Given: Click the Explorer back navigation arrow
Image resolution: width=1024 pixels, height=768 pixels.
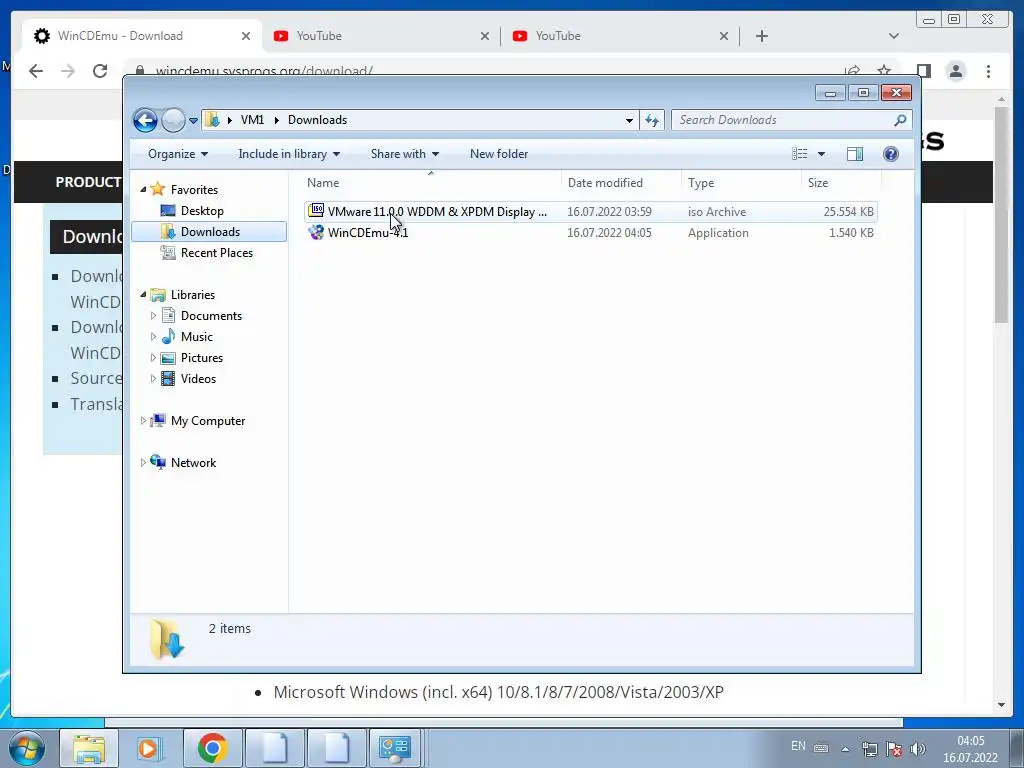Looking at the screenshot, I should tap(145, 120).
